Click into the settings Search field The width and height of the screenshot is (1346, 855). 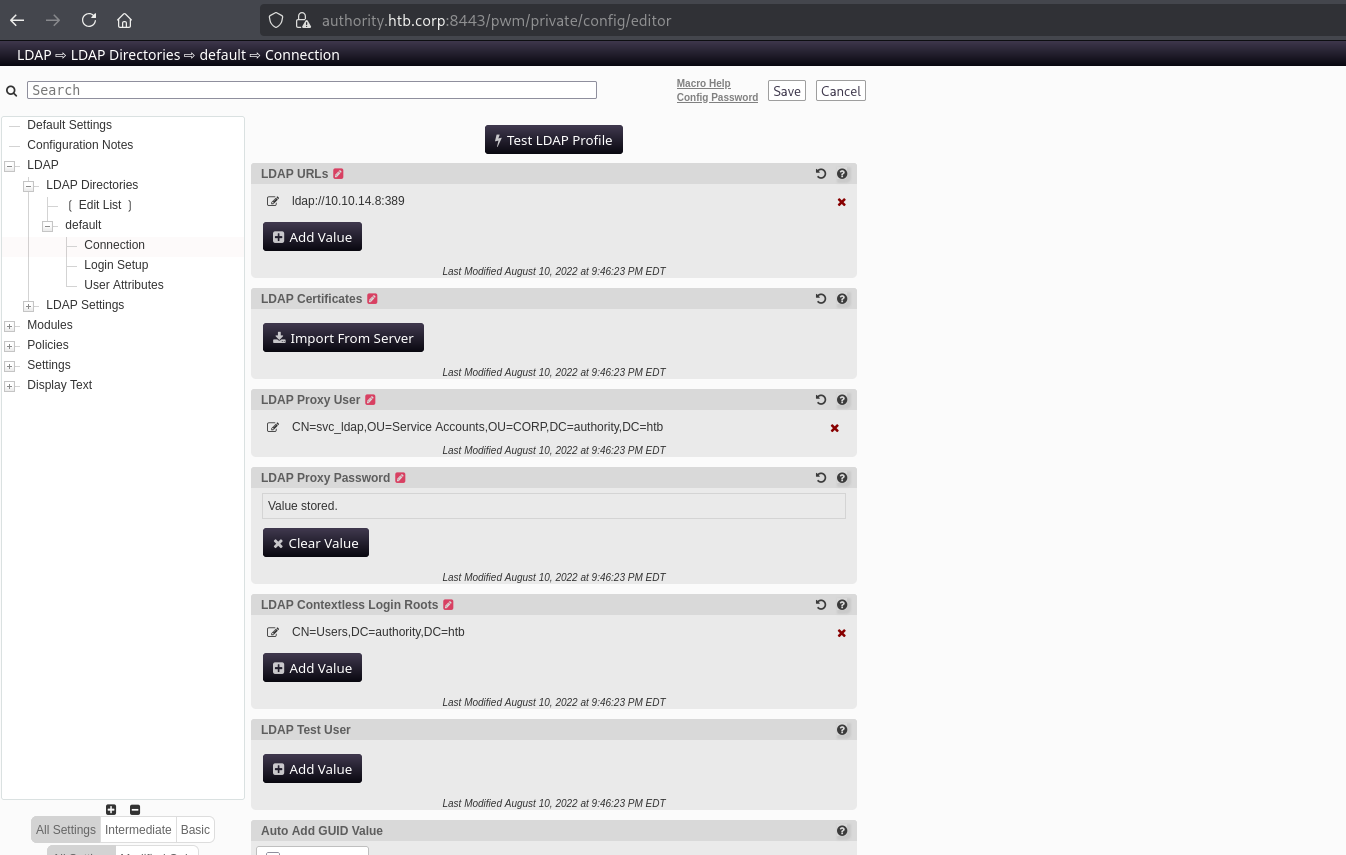(311, 90)
